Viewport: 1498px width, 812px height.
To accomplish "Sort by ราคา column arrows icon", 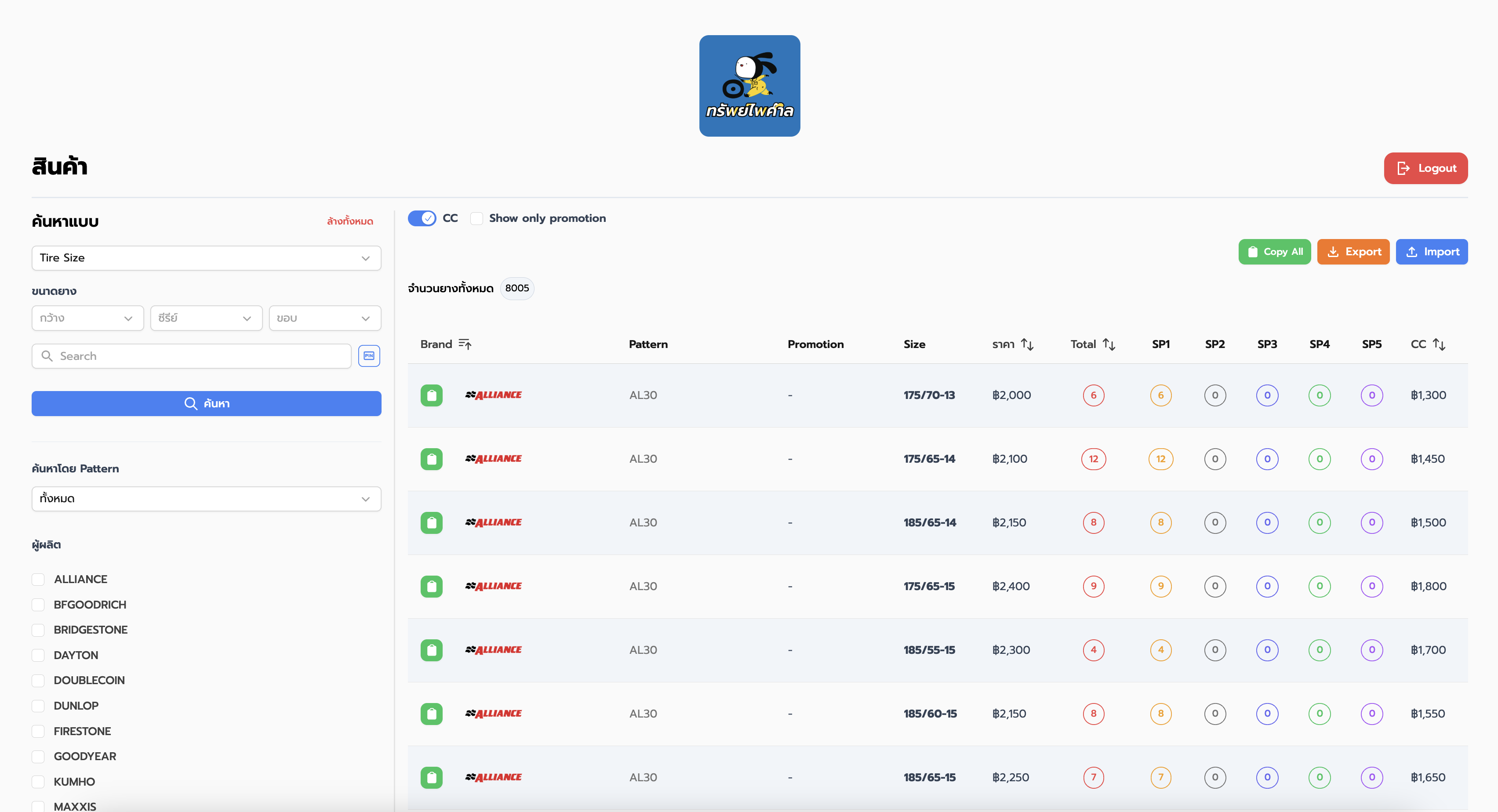I will point(1027,344).
